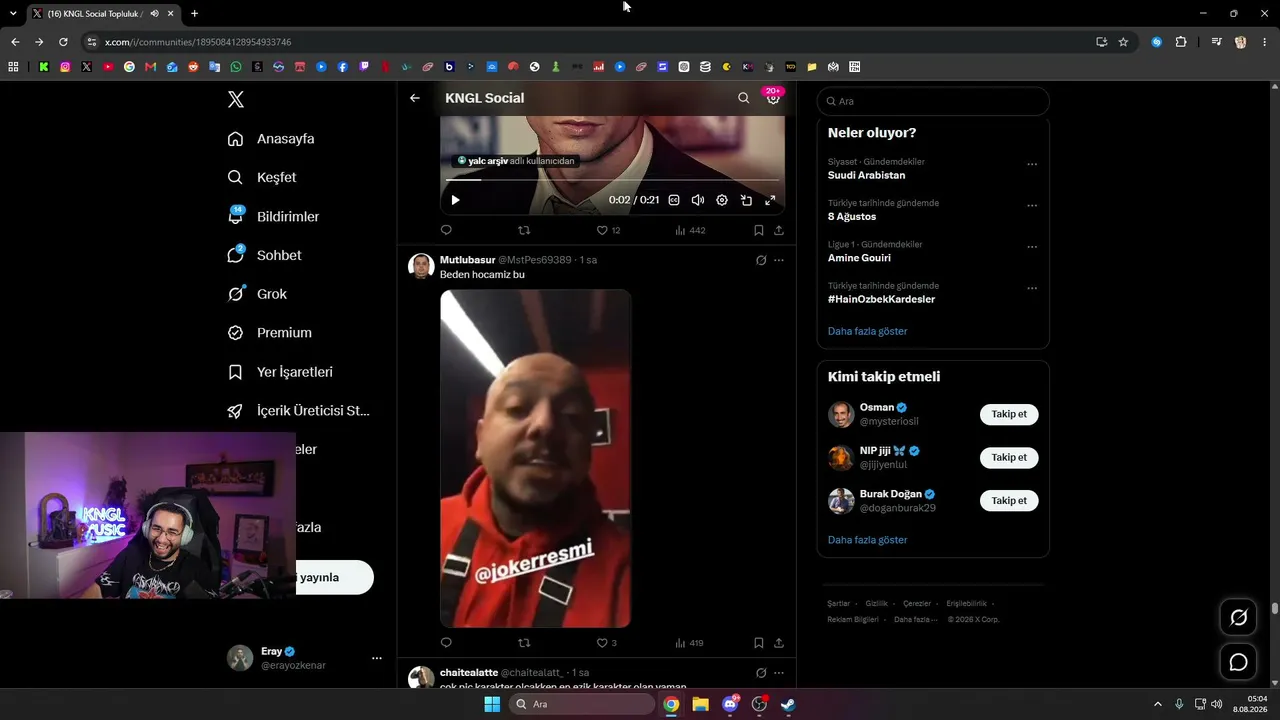
Task: Open Yer İşaretleri bookmarks
Action: click(x=280, y=372)
